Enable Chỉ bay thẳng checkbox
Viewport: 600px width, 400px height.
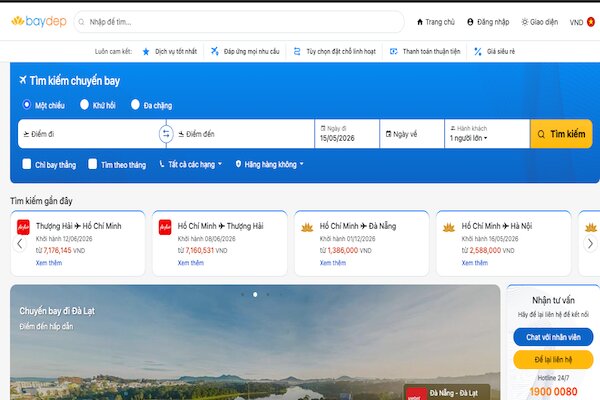pyautogui.click(x=26, y=164)
